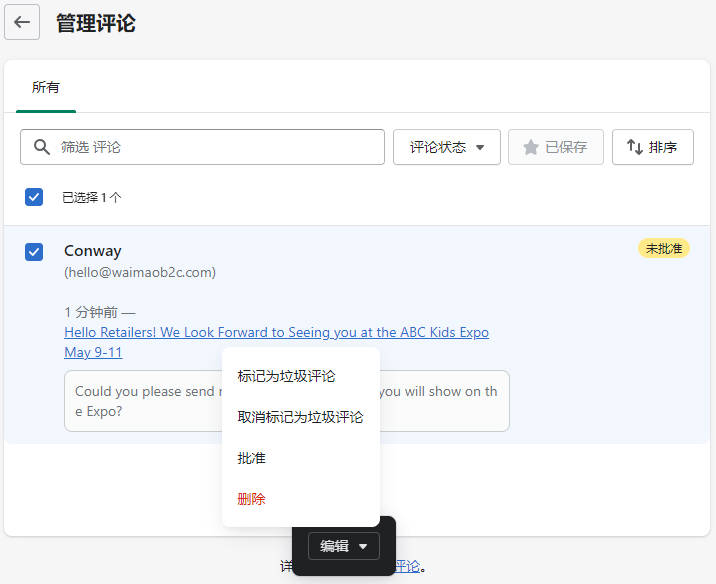Click the 未批准 status badge
The width and height of the screenshot is (716, 584).
[663, 248]
